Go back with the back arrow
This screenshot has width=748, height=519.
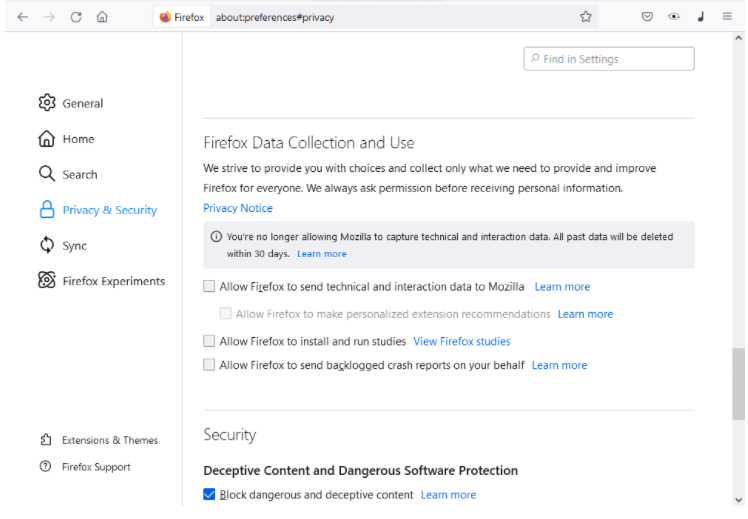coord(22,17)
